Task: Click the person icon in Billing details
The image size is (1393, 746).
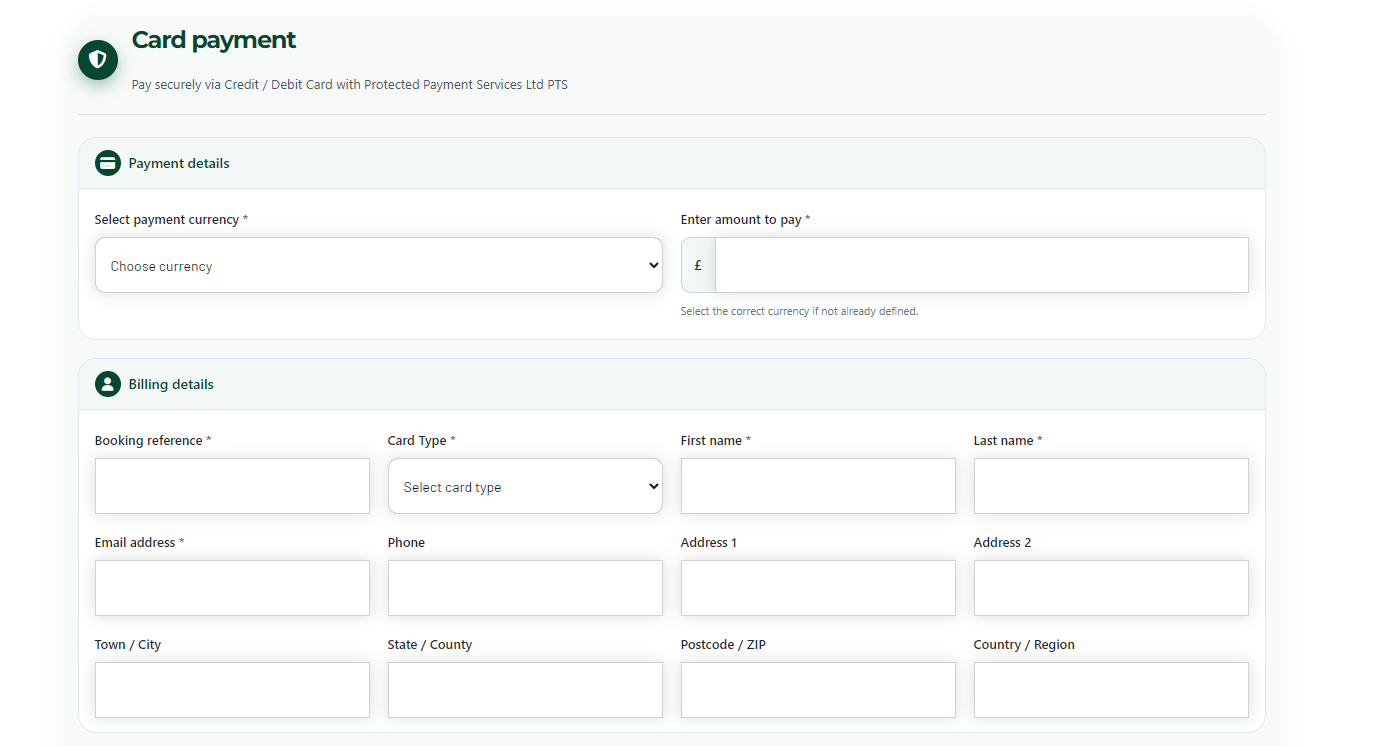Action: tap(108, 384)
